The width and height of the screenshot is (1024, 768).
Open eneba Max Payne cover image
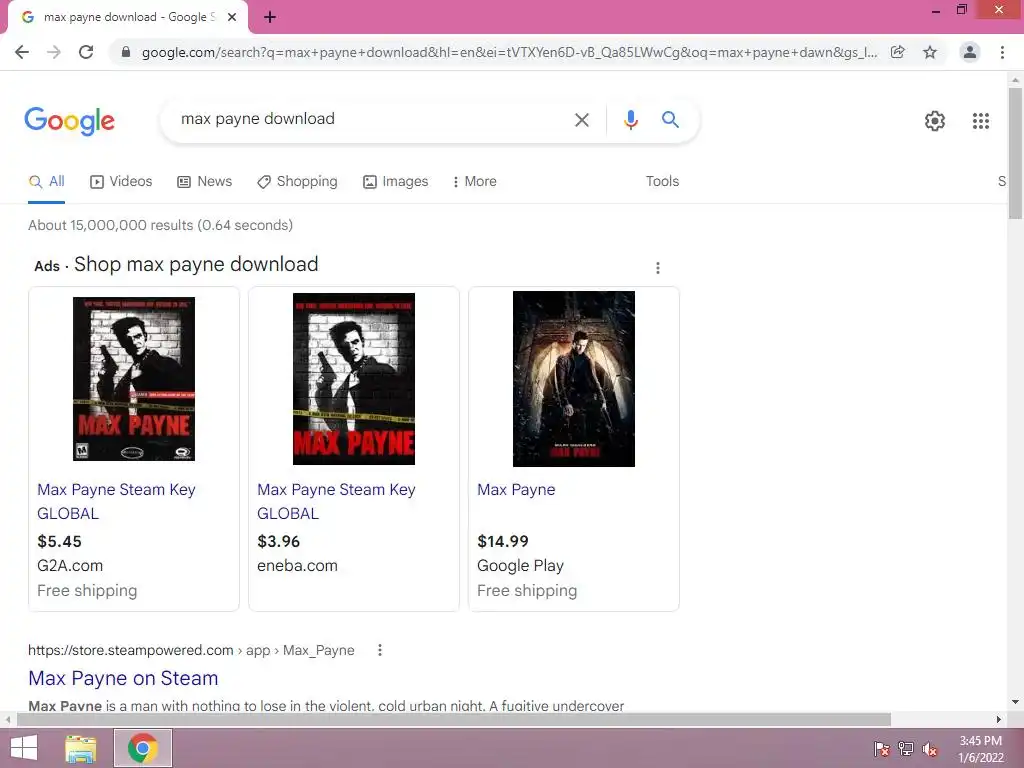coord(354,379)
